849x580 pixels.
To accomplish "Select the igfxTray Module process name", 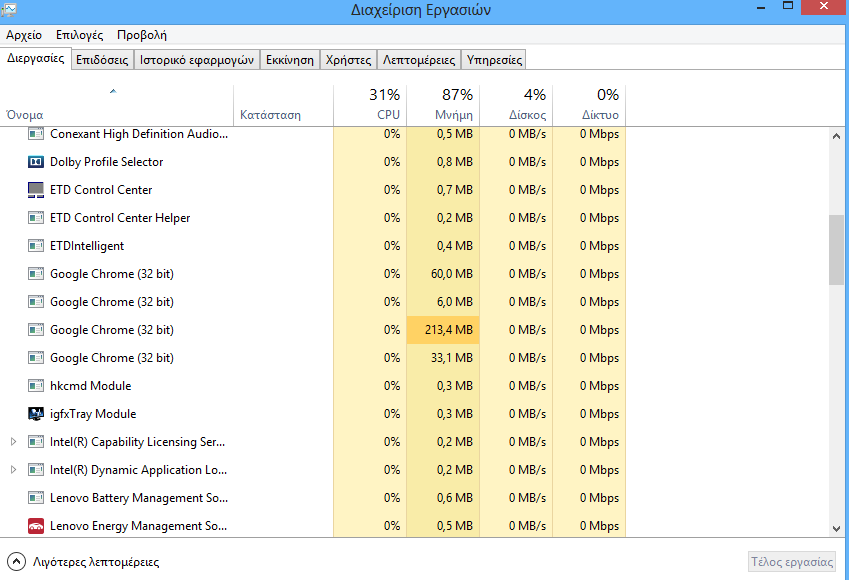I will (93, 414).
